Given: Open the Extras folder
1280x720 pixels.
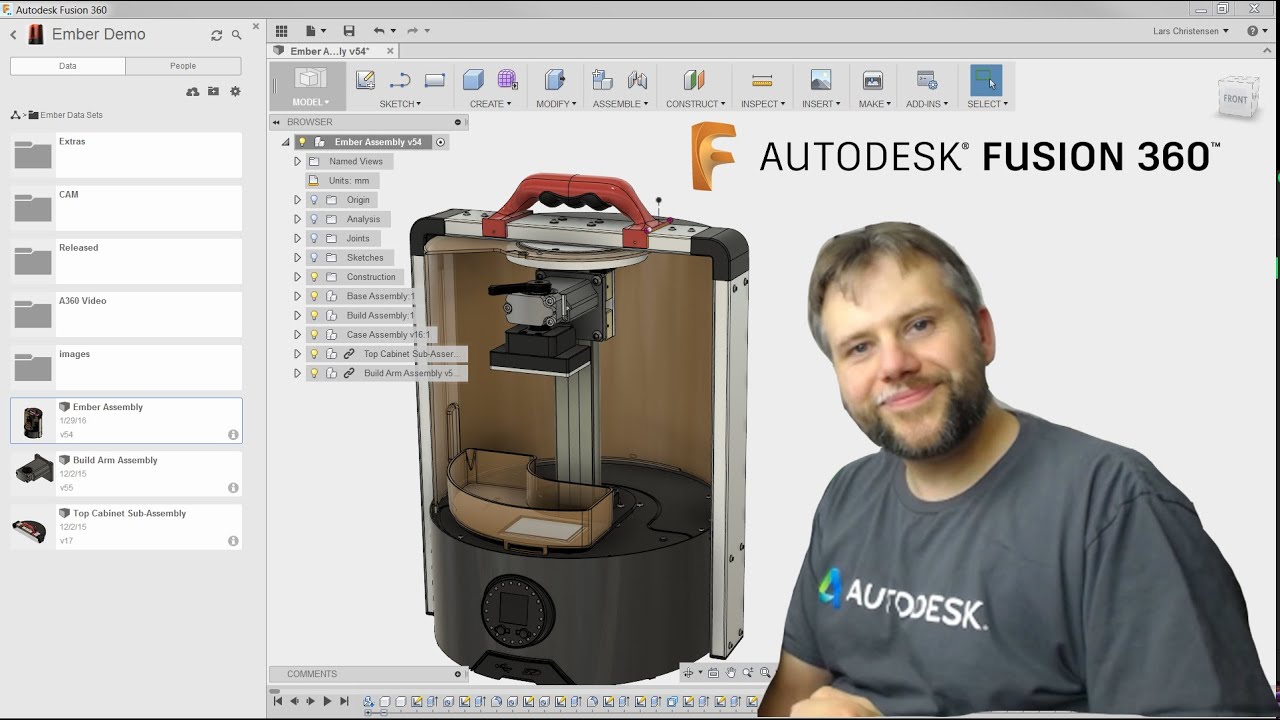Looking at the screenshot, I should [x=126, y=155].
